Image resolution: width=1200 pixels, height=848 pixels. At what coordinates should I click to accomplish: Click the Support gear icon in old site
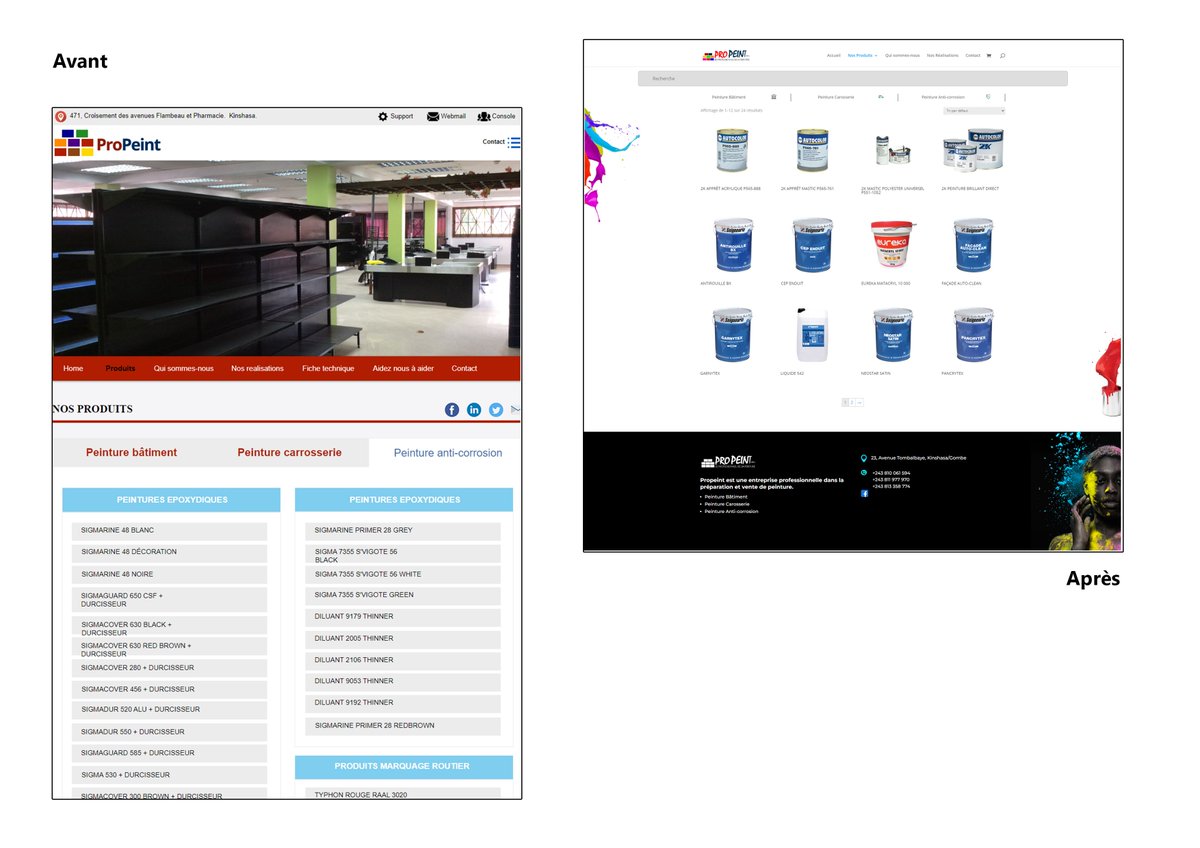[x=383, y=116]
